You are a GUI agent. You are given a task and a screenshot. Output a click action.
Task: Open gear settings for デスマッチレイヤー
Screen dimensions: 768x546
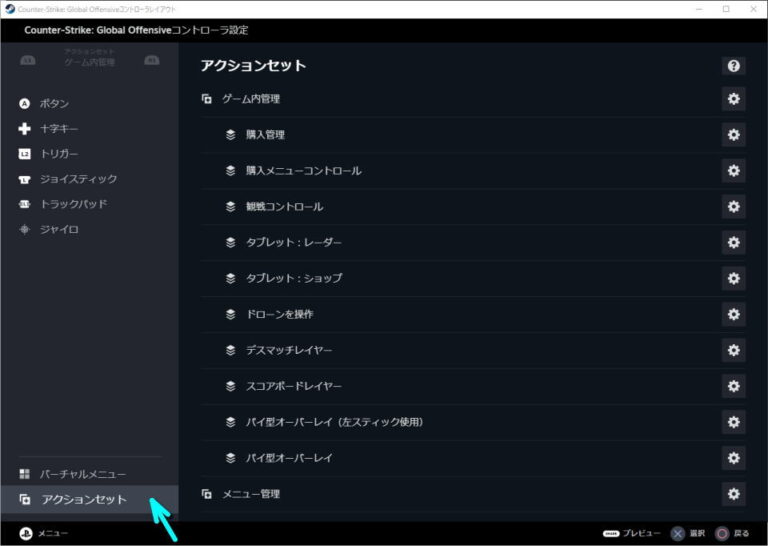click(733, 350)
